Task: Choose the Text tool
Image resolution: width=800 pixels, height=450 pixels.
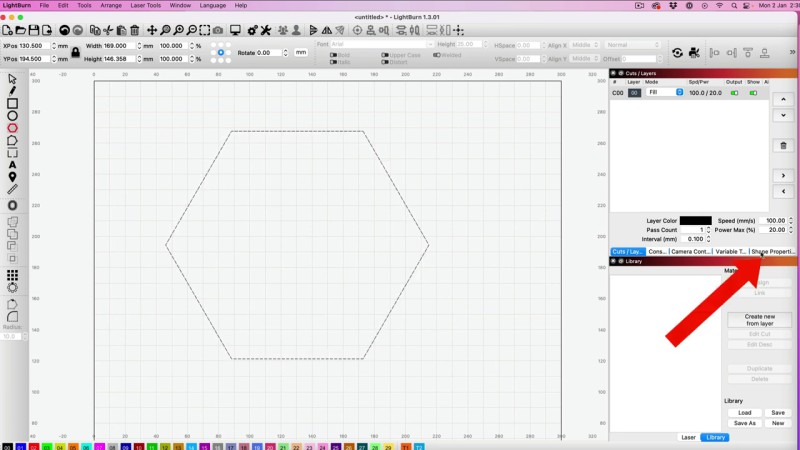Action: (x=12, y=165)
